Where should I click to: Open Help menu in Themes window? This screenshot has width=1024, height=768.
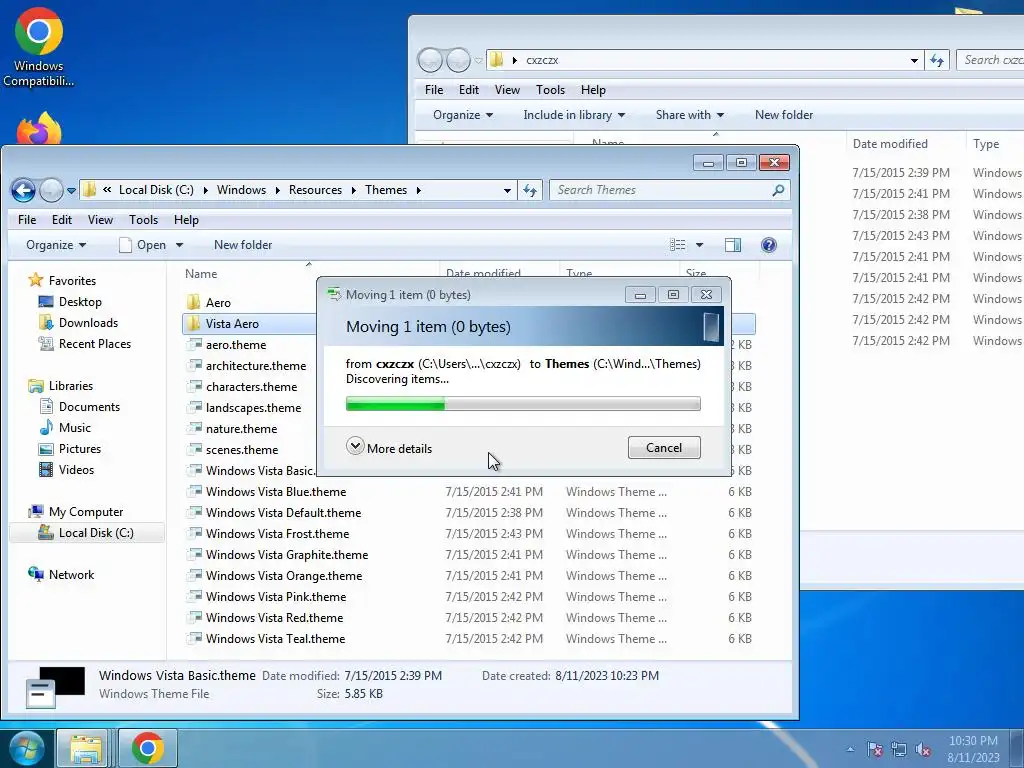tap(186, 220)
